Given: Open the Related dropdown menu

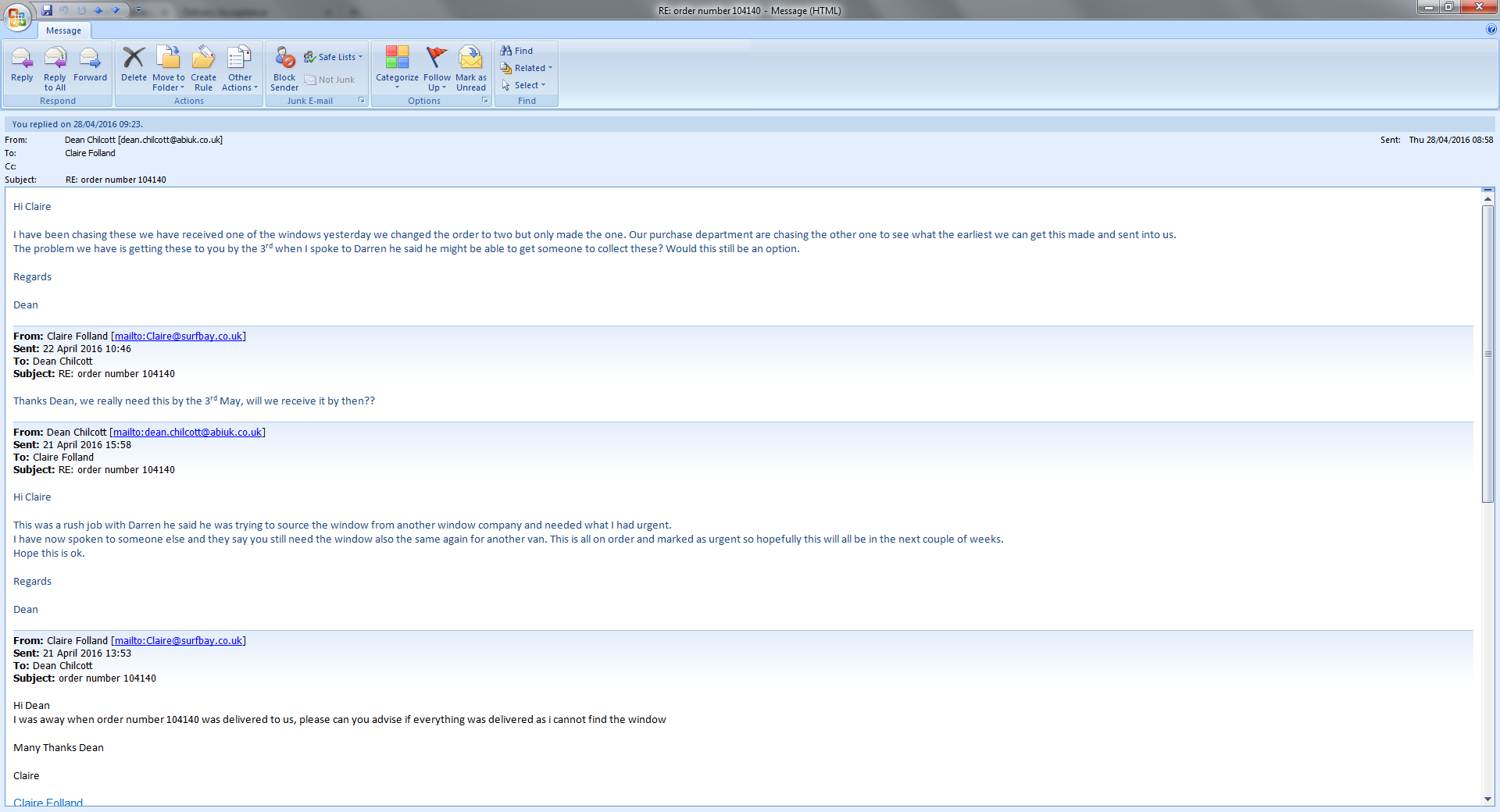Looking at the screenshot, I should (527, 68).
